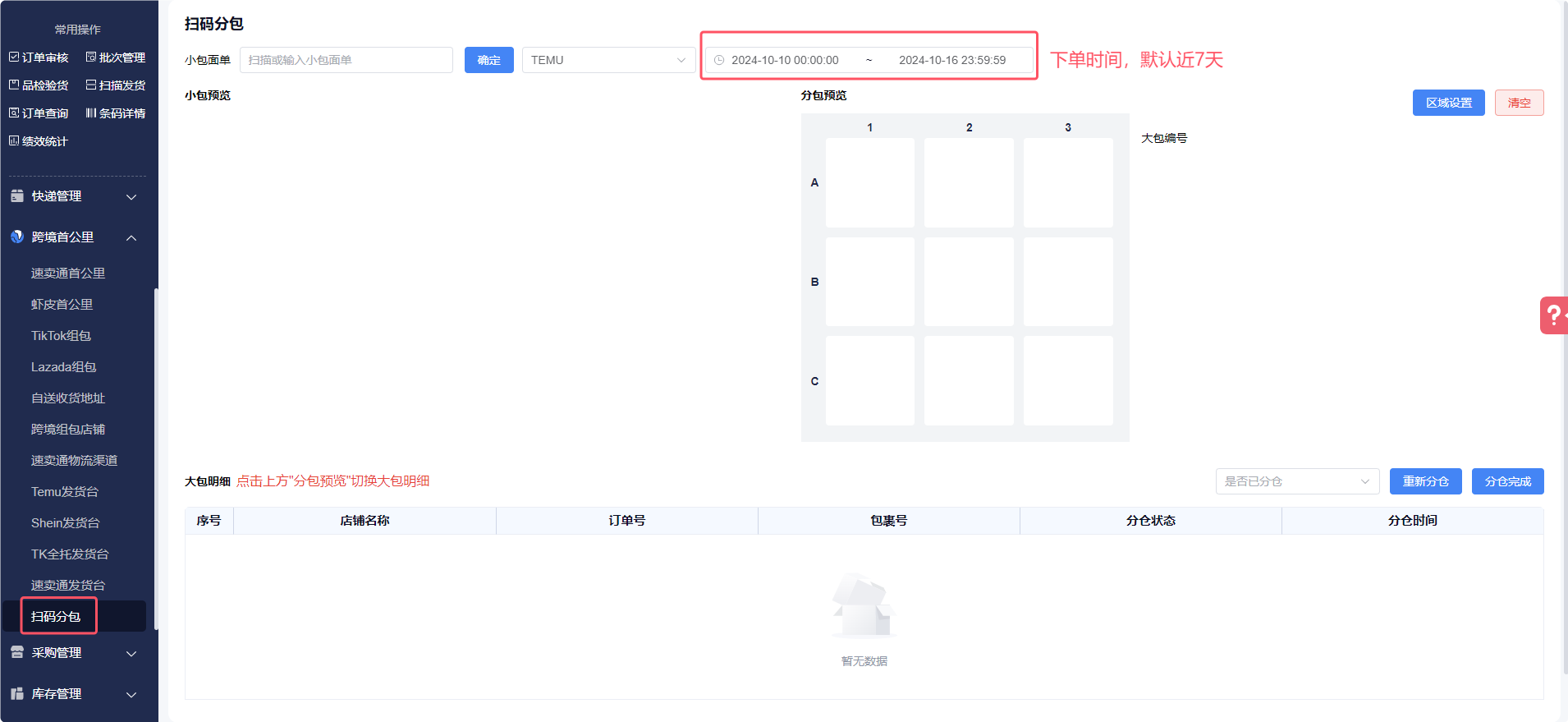This screenshot has width=1568, height=722.
Task: Select the Temu发货台 menu item
Action: click(x=65, y=492)
